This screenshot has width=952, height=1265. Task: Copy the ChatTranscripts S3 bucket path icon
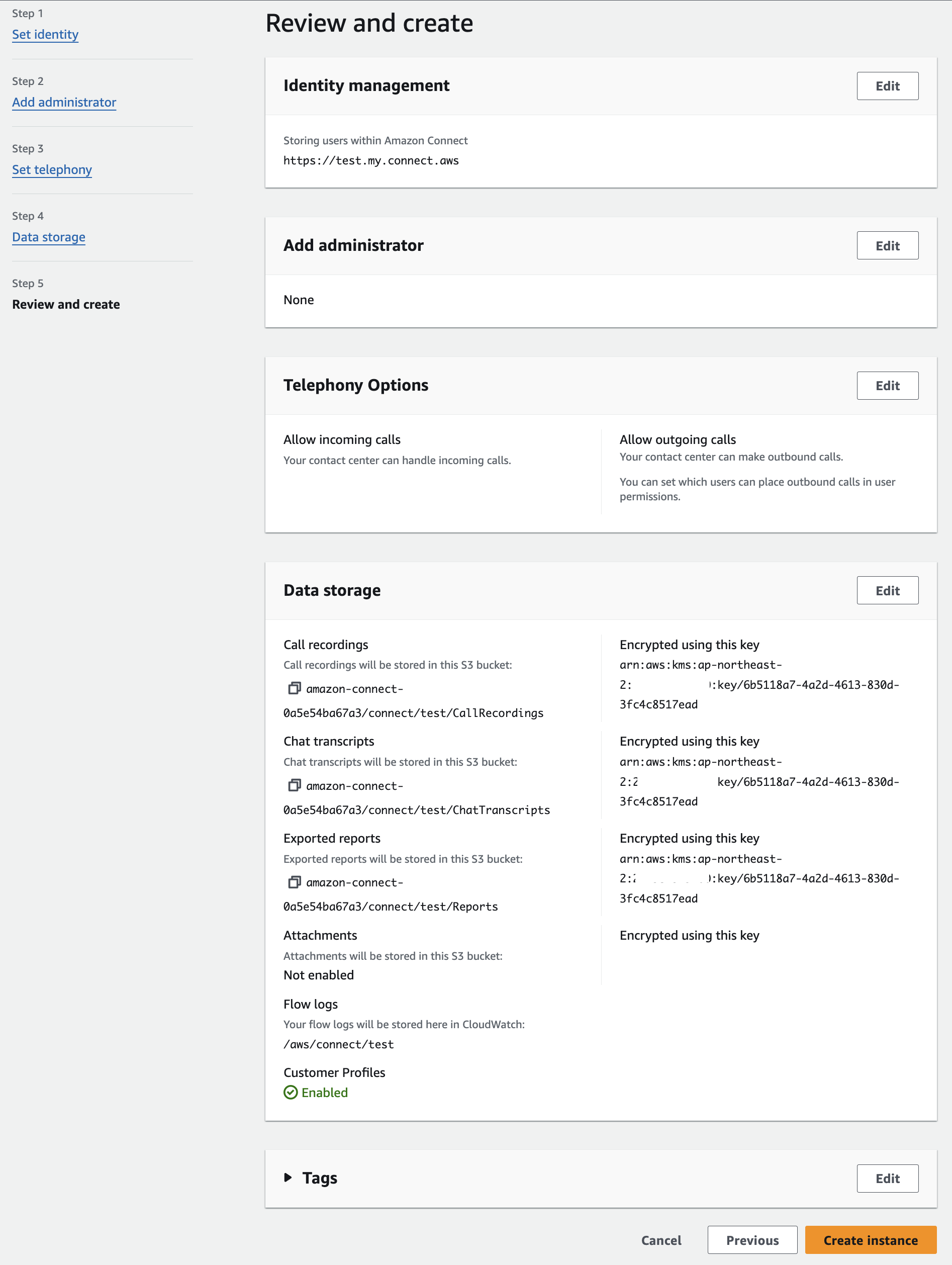click(x=294, y=785)
